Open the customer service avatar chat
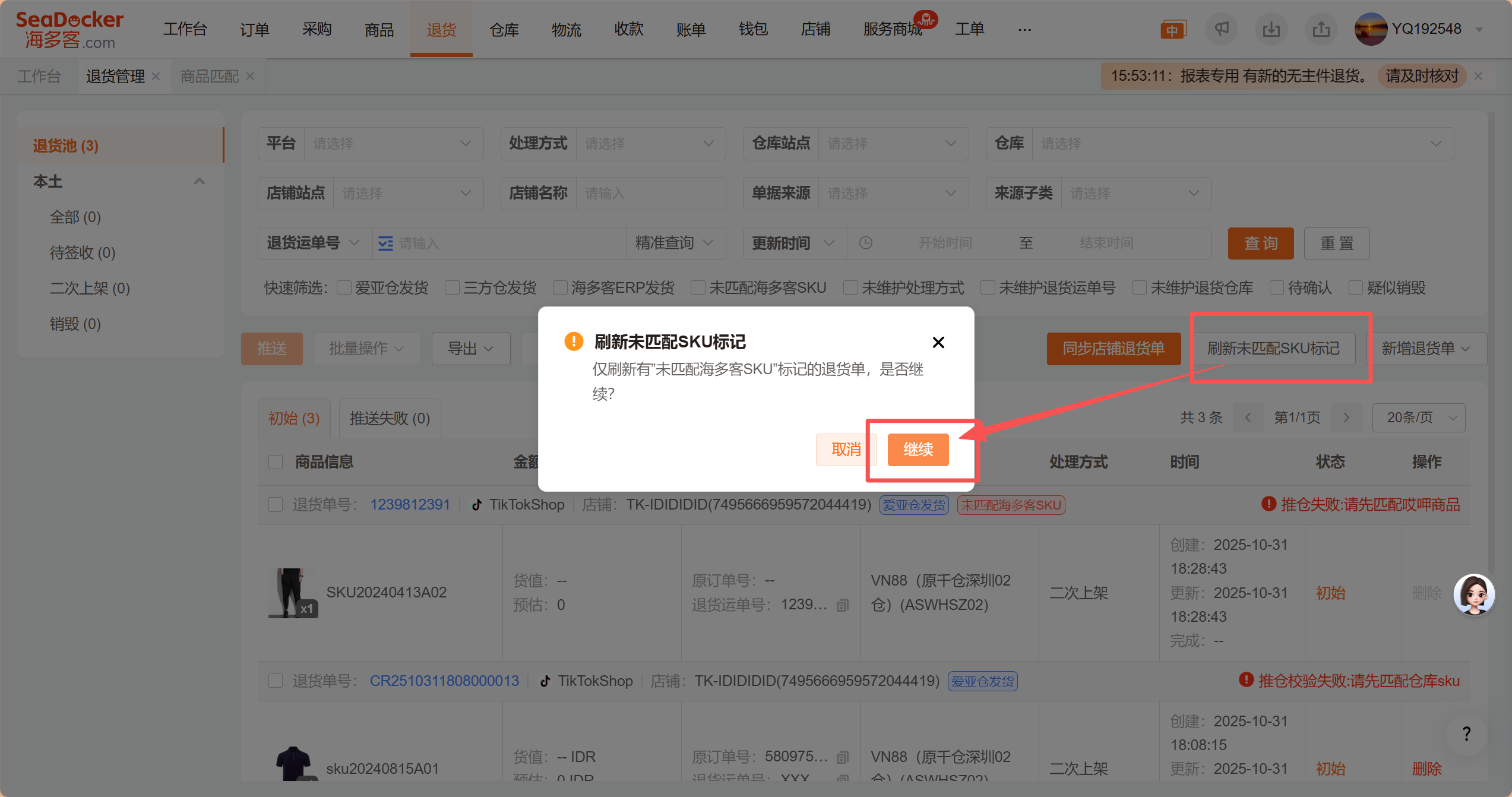Viewport: 1512px width, 797px height. (1474, 594)
